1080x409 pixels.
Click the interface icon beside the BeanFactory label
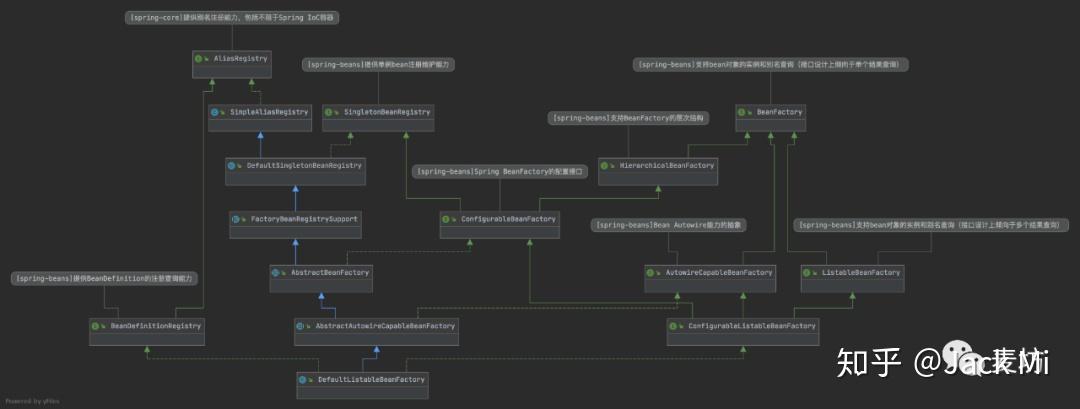[x=742, y=112]
